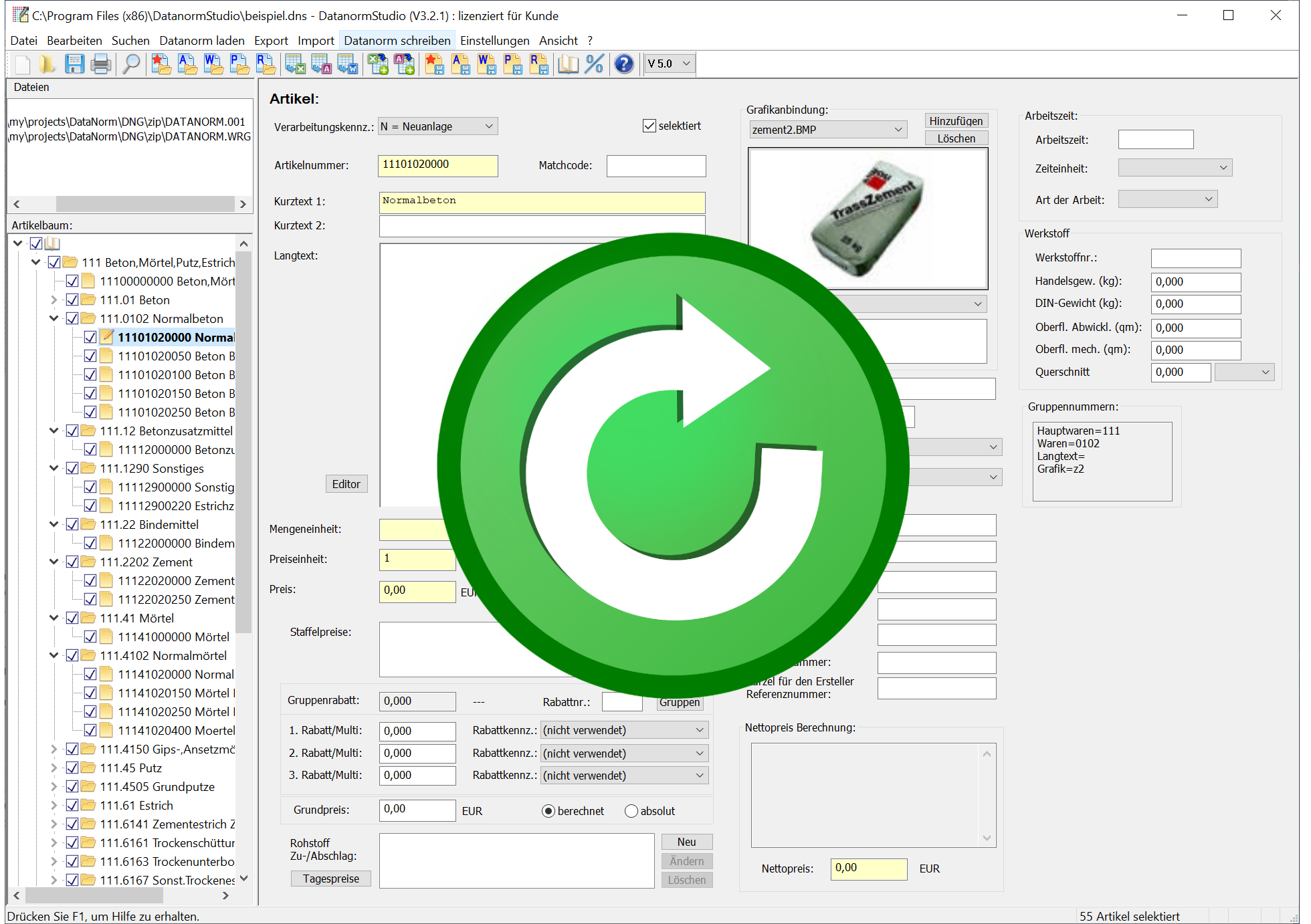Open the Einstellungen menu
1311x924 pixels.
494,41
